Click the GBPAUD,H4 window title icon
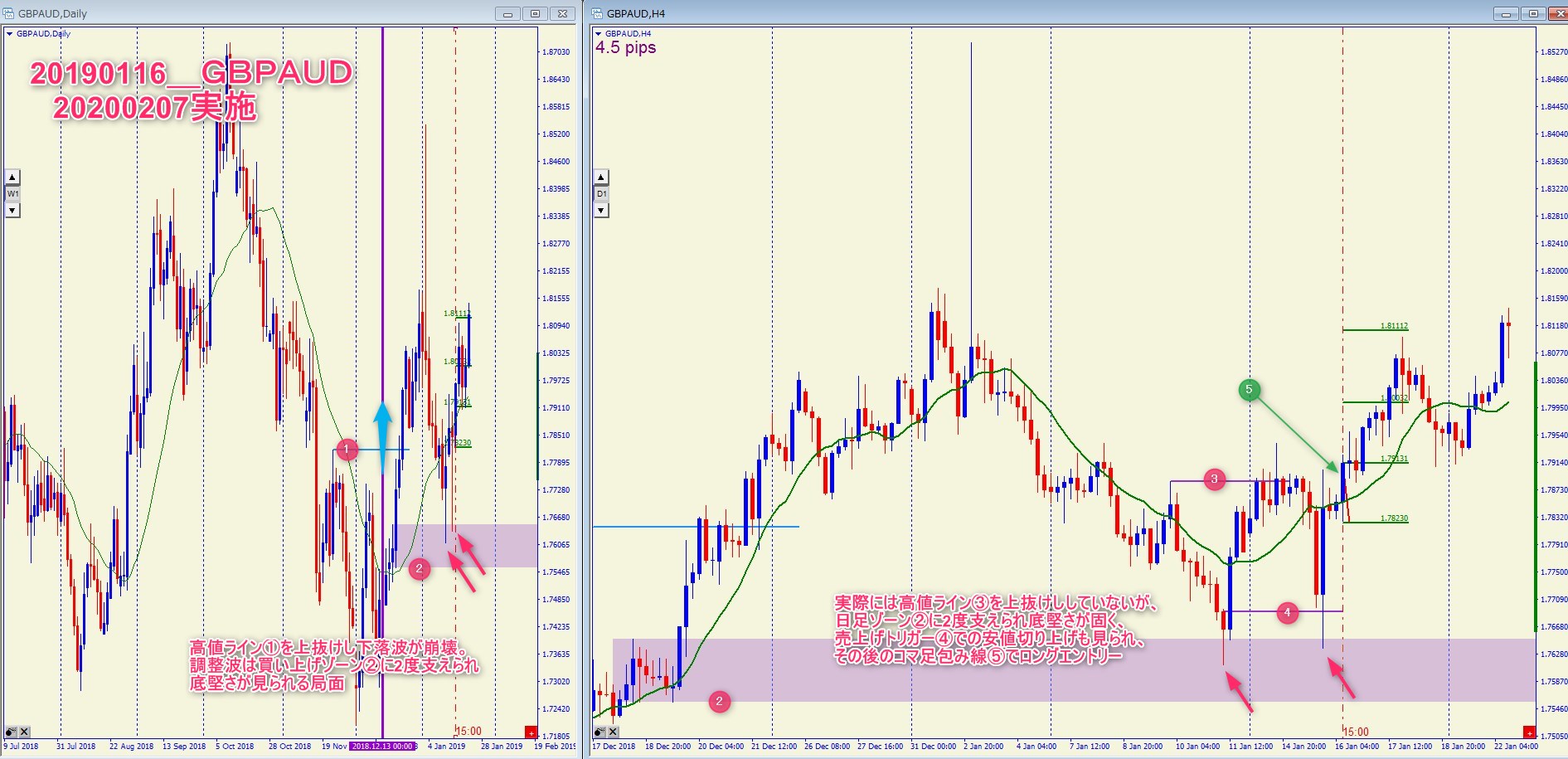The image size is (1568, 759). coord(597,13)
